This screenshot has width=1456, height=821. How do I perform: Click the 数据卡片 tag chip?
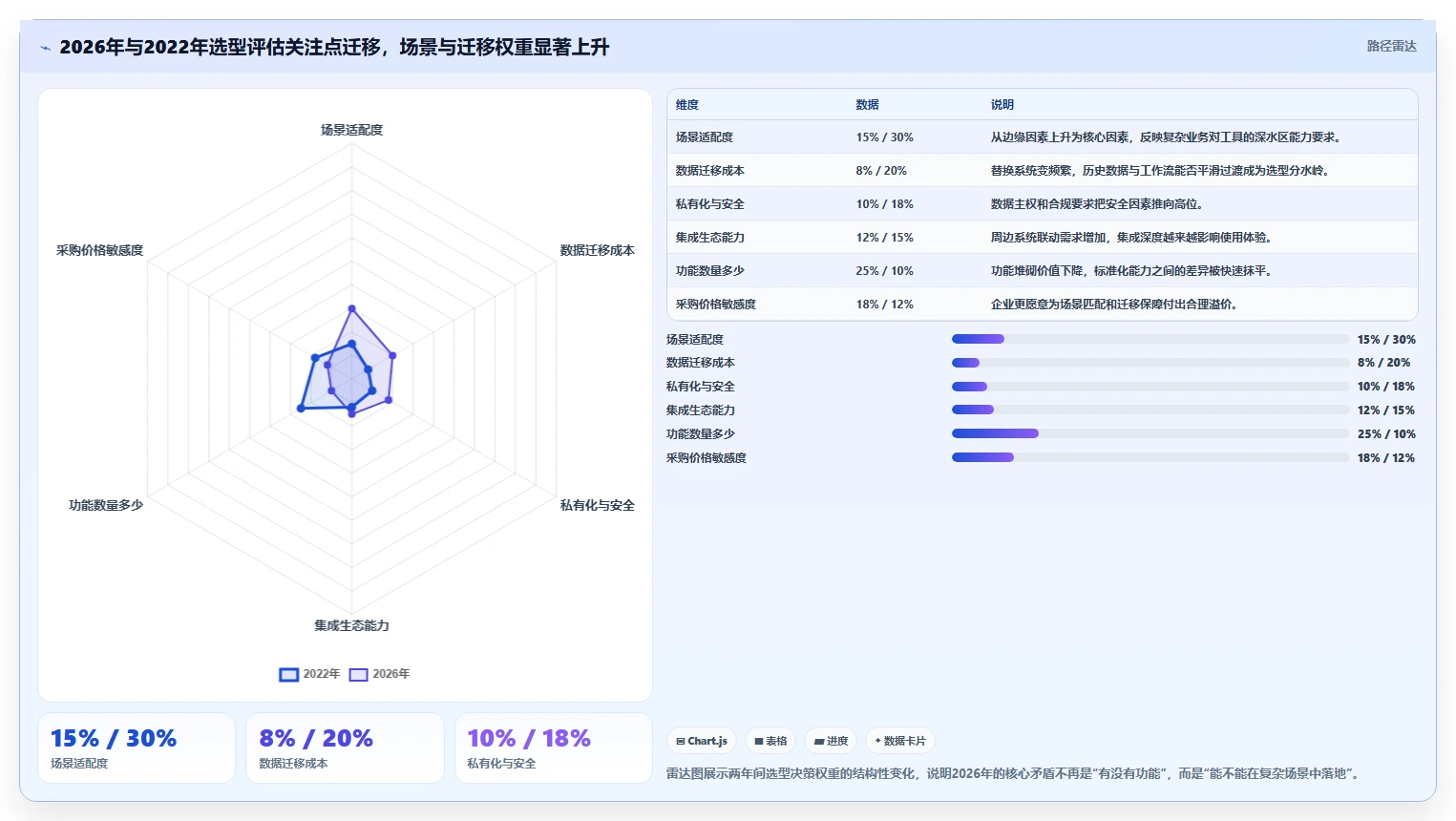click(900, 741)
